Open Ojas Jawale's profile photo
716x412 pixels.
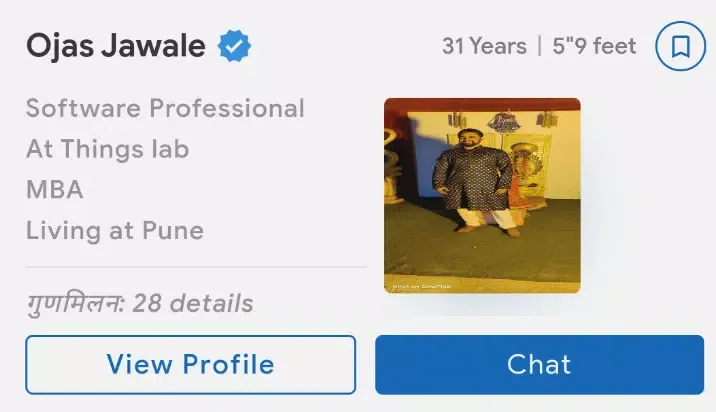click(x=482, y=195)
